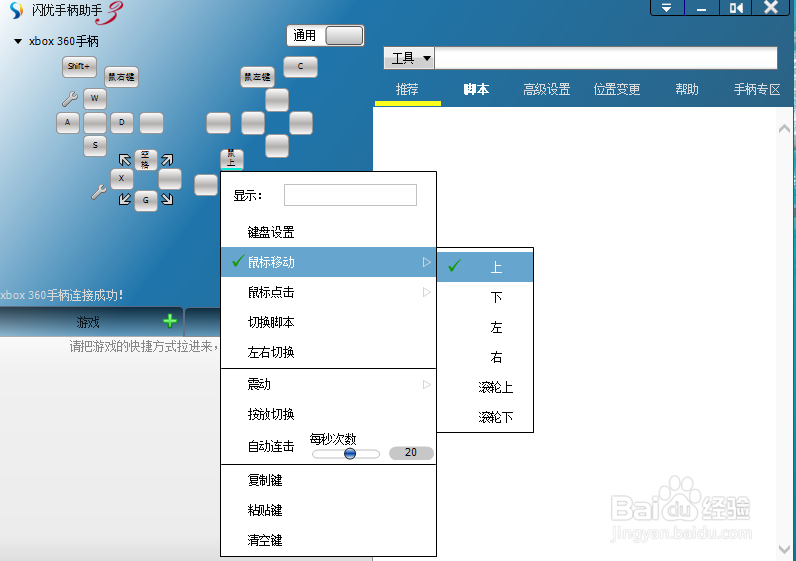
Task: Click the search field beside 工具
Action: pyautogui.click(x=606, y=58)
